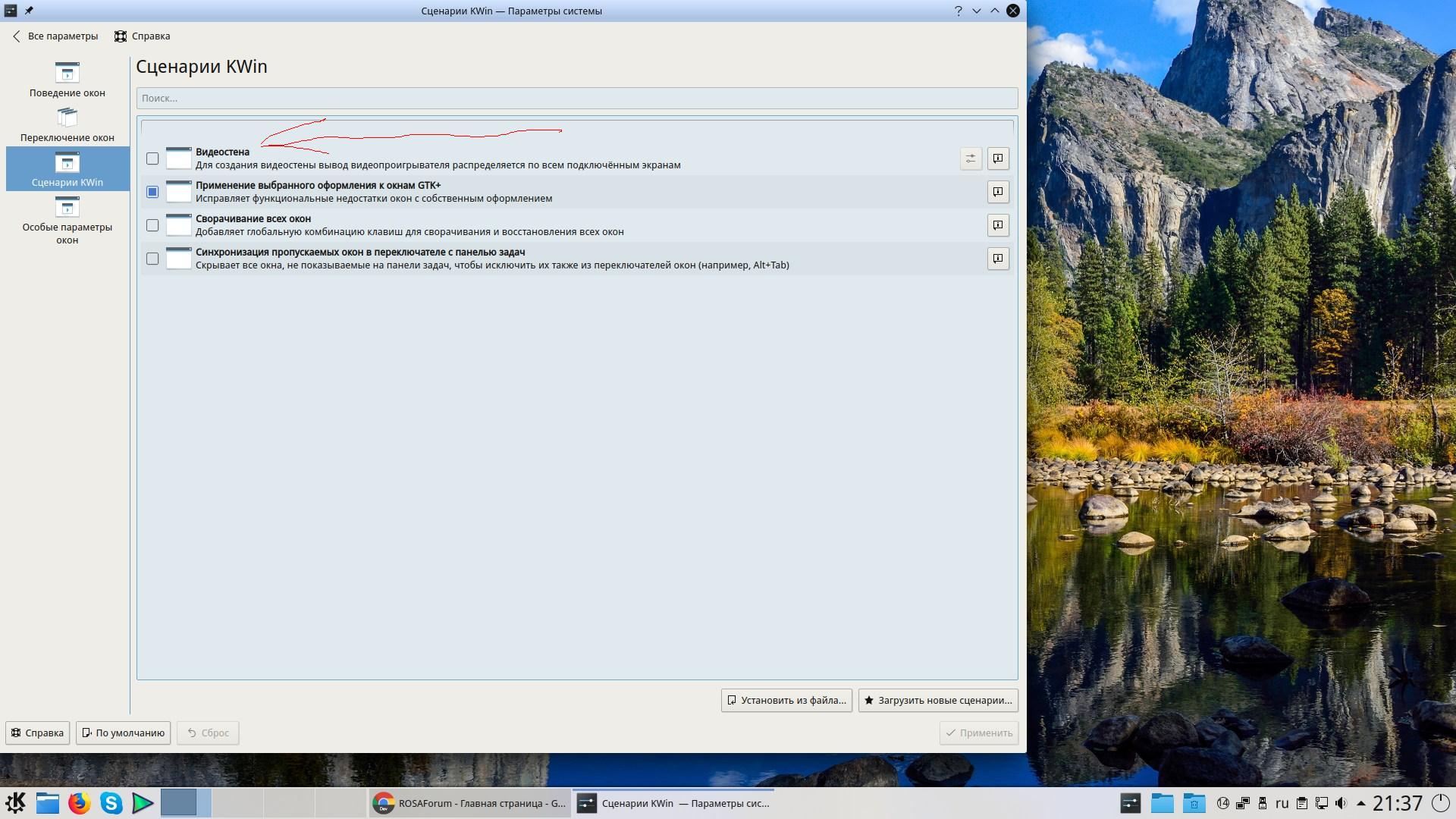Open Особые параметры окон module

[67, 220]
